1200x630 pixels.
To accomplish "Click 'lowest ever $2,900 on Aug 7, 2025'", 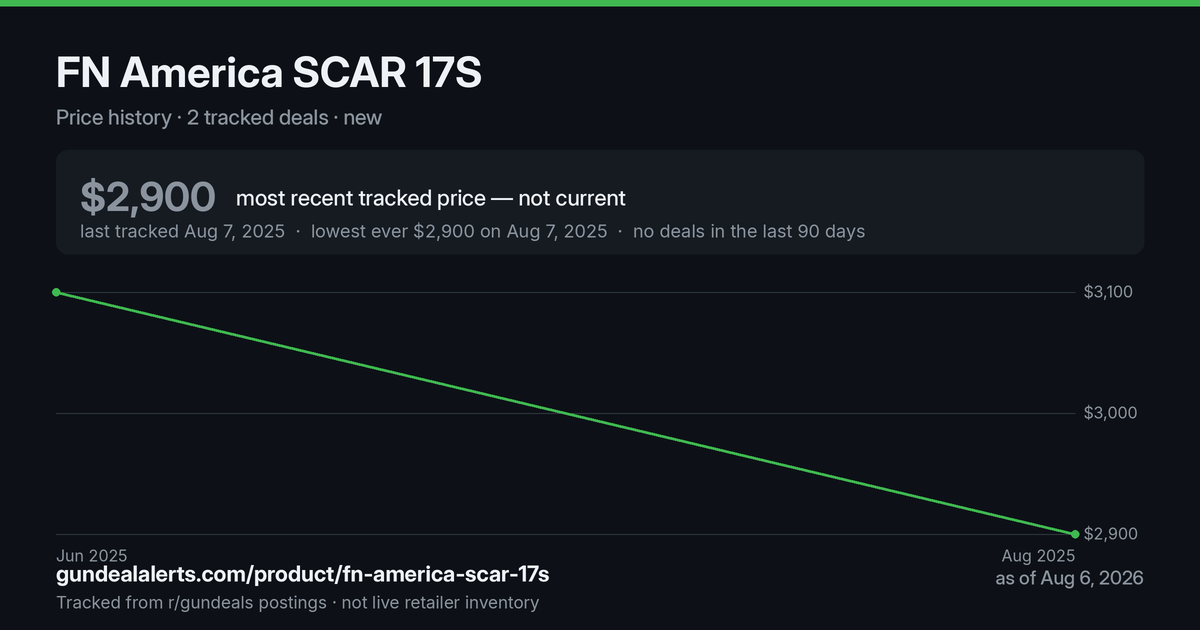I will click(459, 231).
